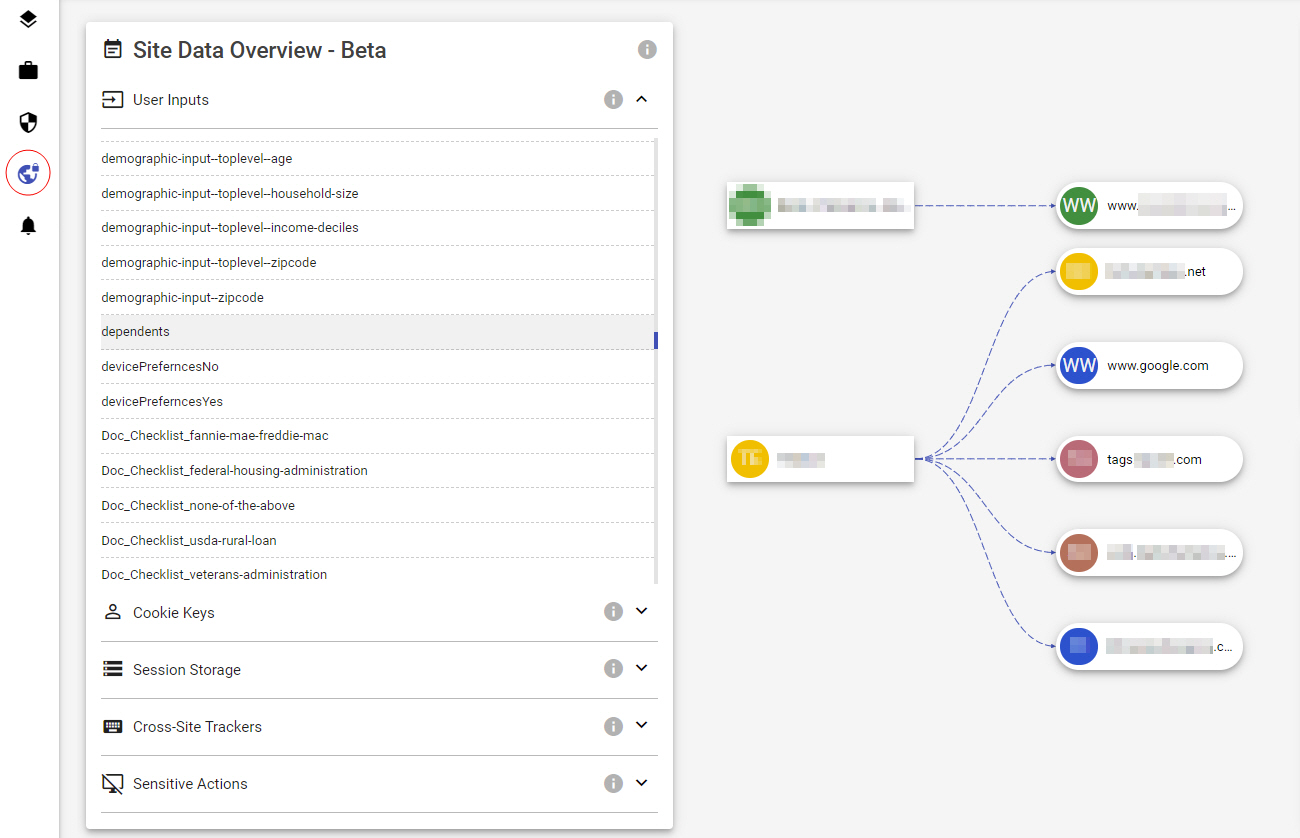Click the Cross-Site Trackers header label

point(197,726)
